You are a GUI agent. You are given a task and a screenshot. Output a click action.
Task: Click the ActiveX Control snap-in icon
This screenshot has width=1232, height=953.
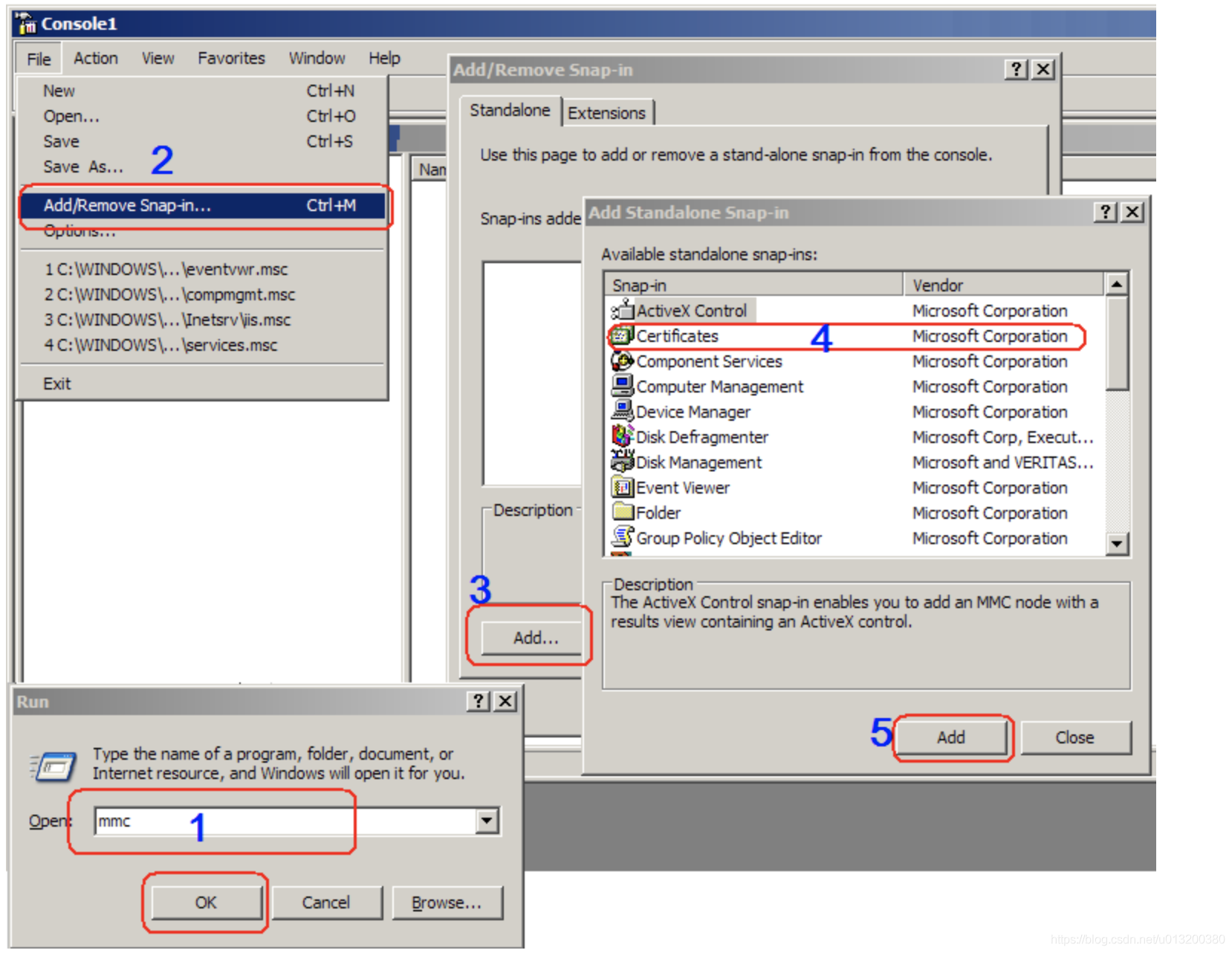tap(622, 310)
